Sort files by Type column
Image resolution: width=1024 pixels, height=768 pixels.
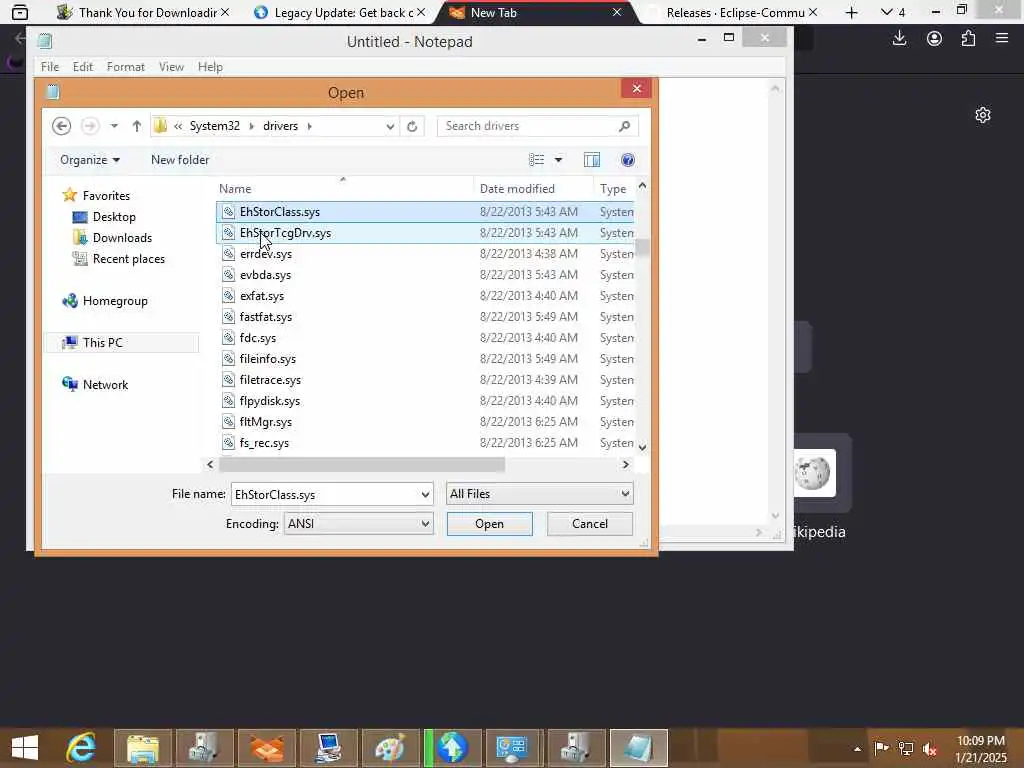[613, 189]
